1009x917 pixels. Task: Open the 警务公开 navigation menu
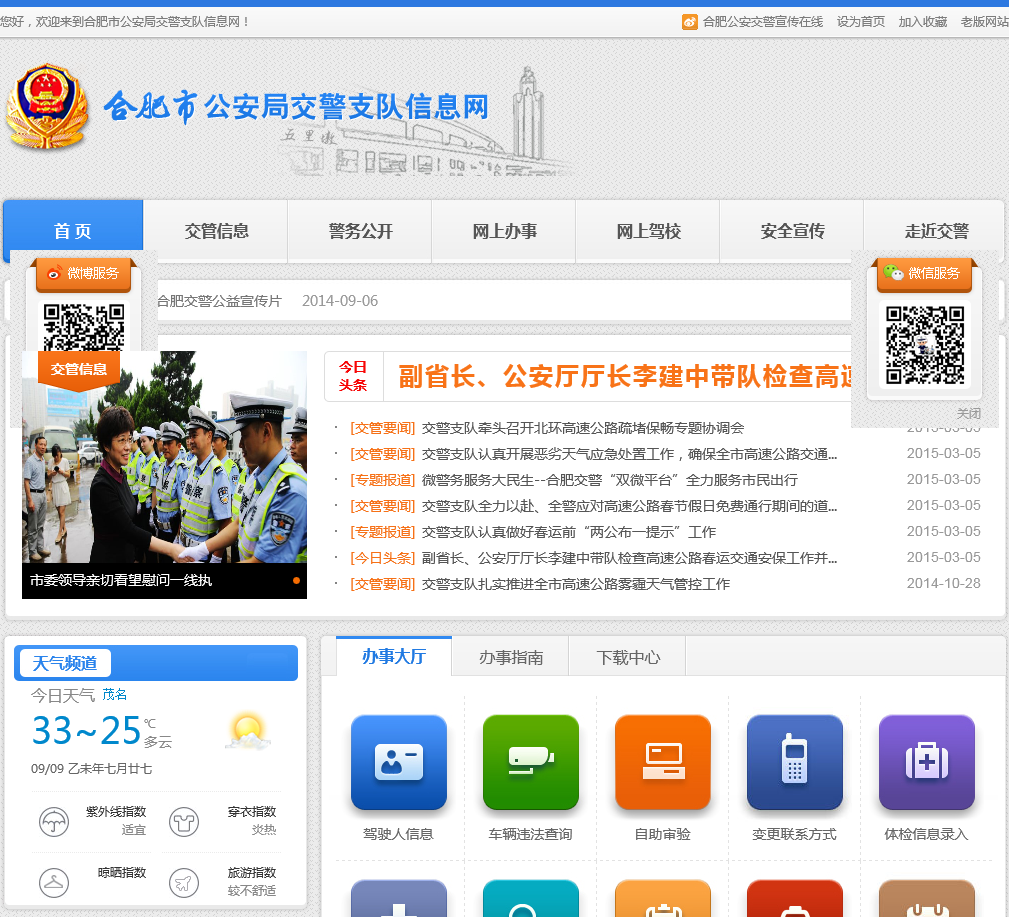pos(360,230)
